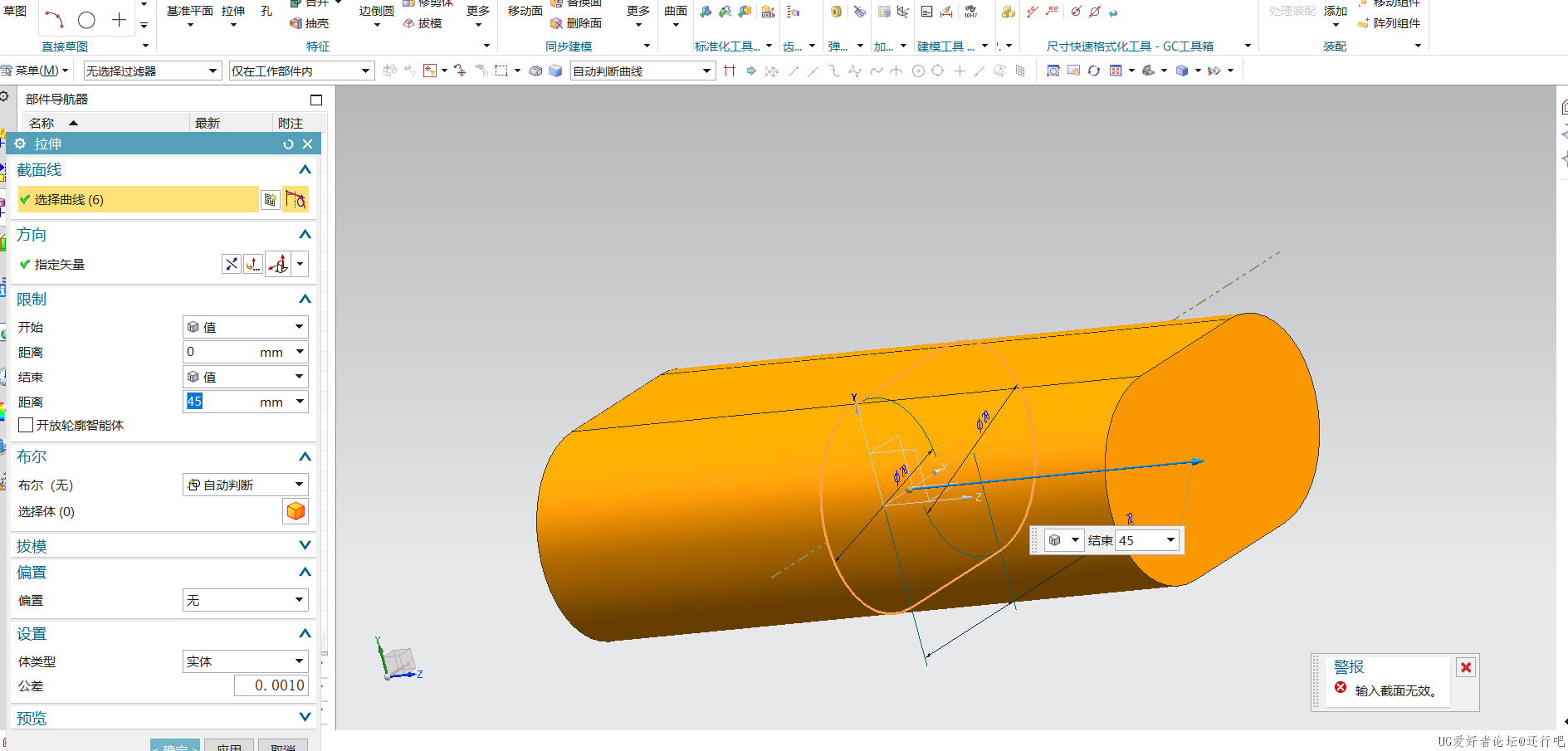Click the orange 选择体 body cube icon
This screenshot has width=1568, height=751.
(x=296, y=511)
